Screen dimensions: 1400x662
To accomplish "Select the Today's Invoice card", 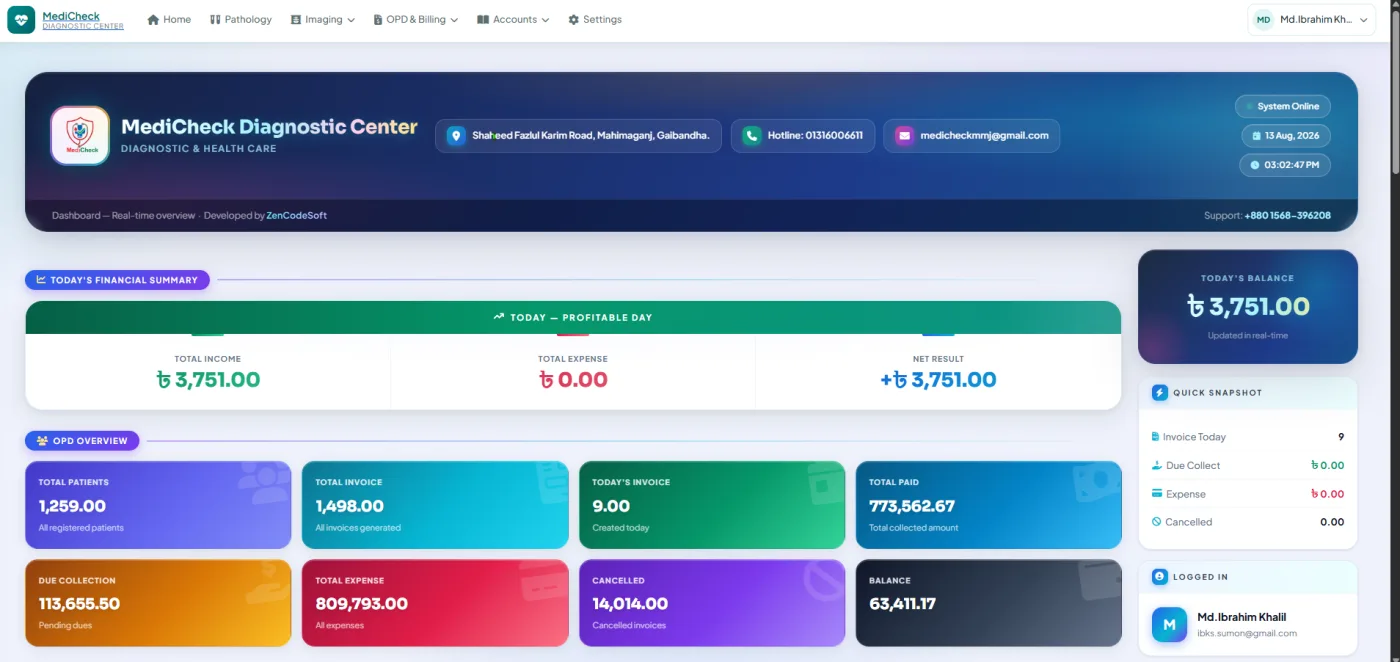I will point(712,505).
